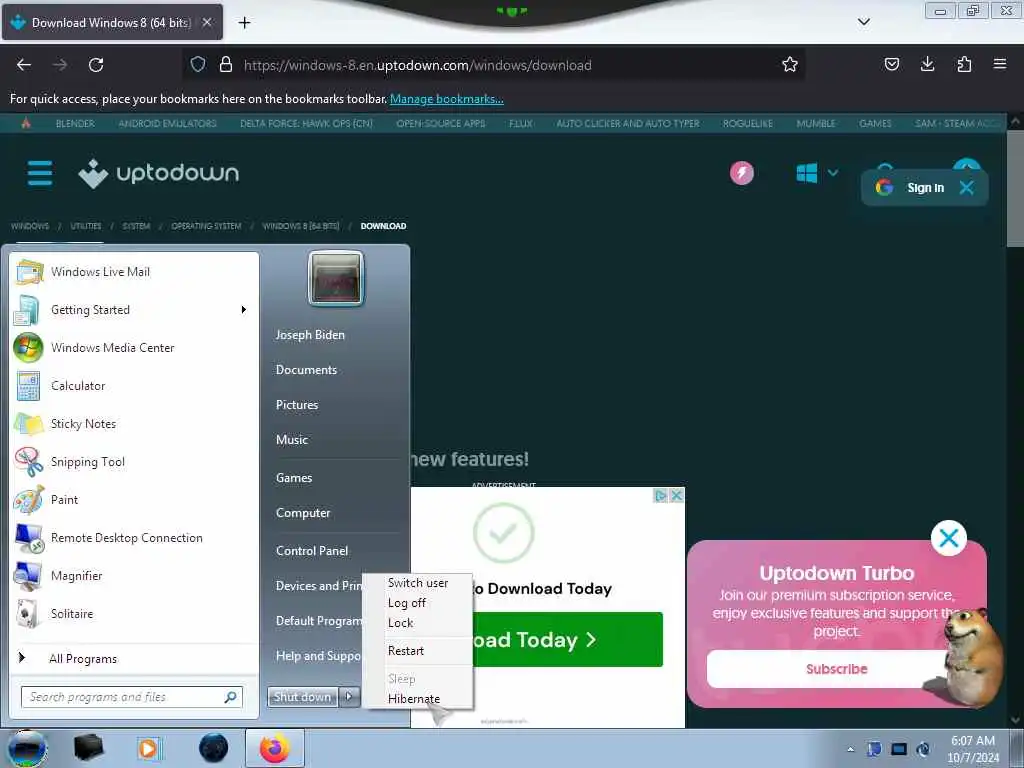Viewport: 1024px width, 768px height.
Task: Open the Pocket save icon
Action: pos(891,64)
